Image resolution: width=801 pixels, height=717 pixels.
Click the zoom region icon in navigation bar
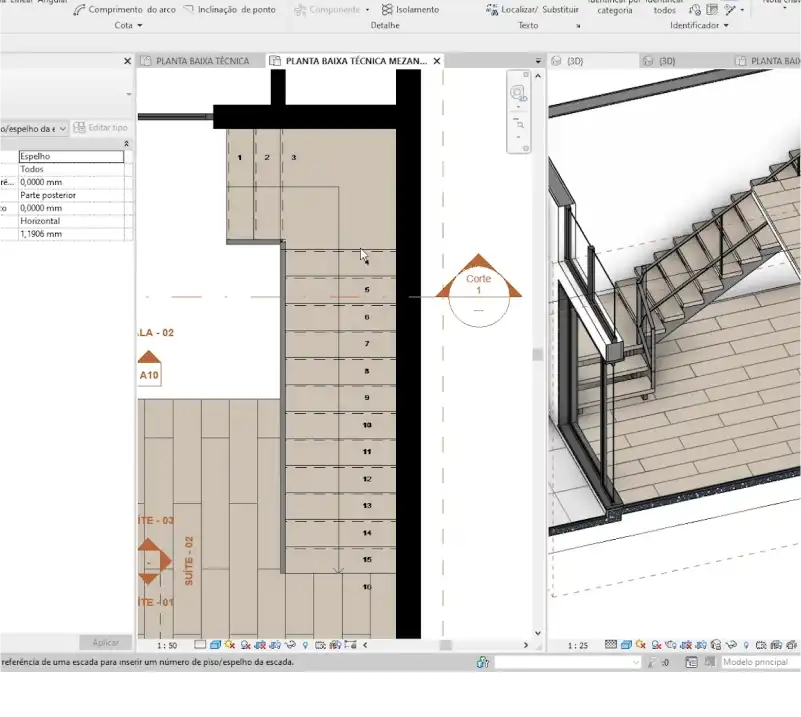(519, 124)
